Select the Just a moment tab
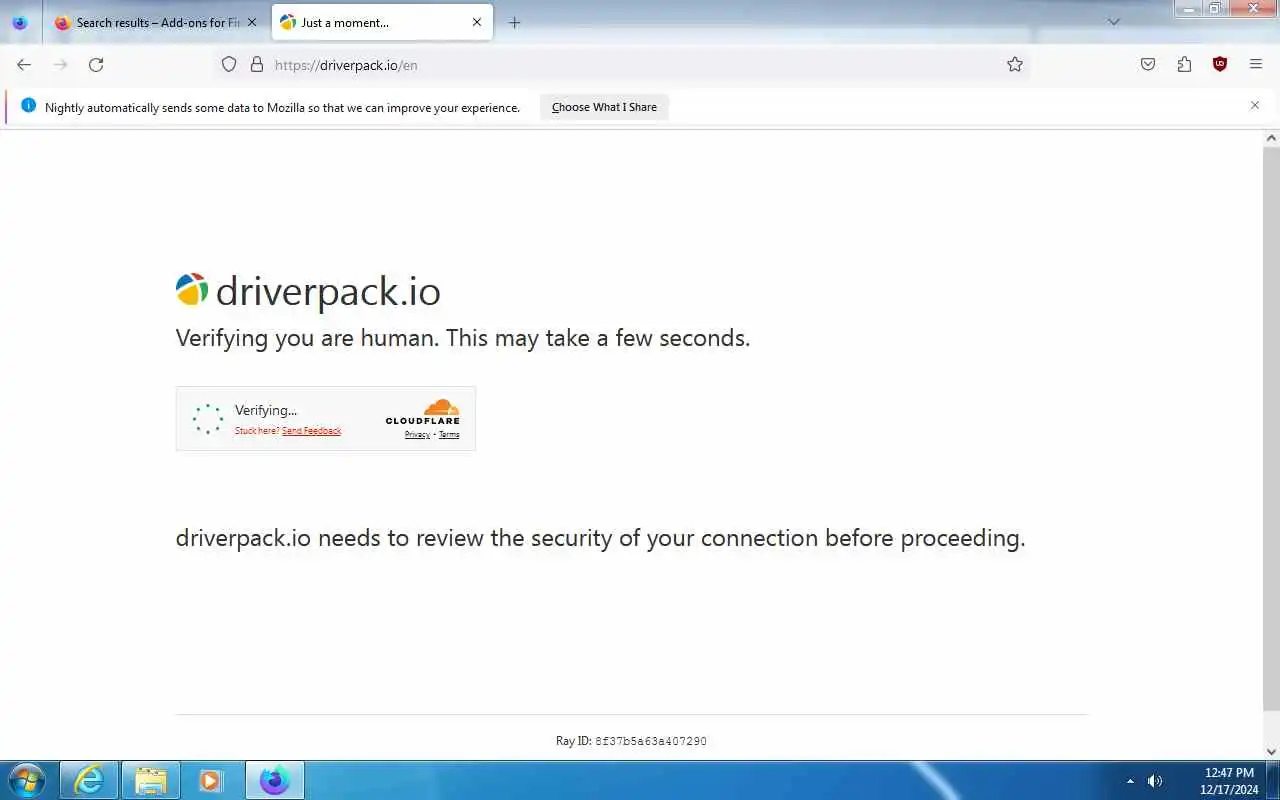 pos(382,22)
